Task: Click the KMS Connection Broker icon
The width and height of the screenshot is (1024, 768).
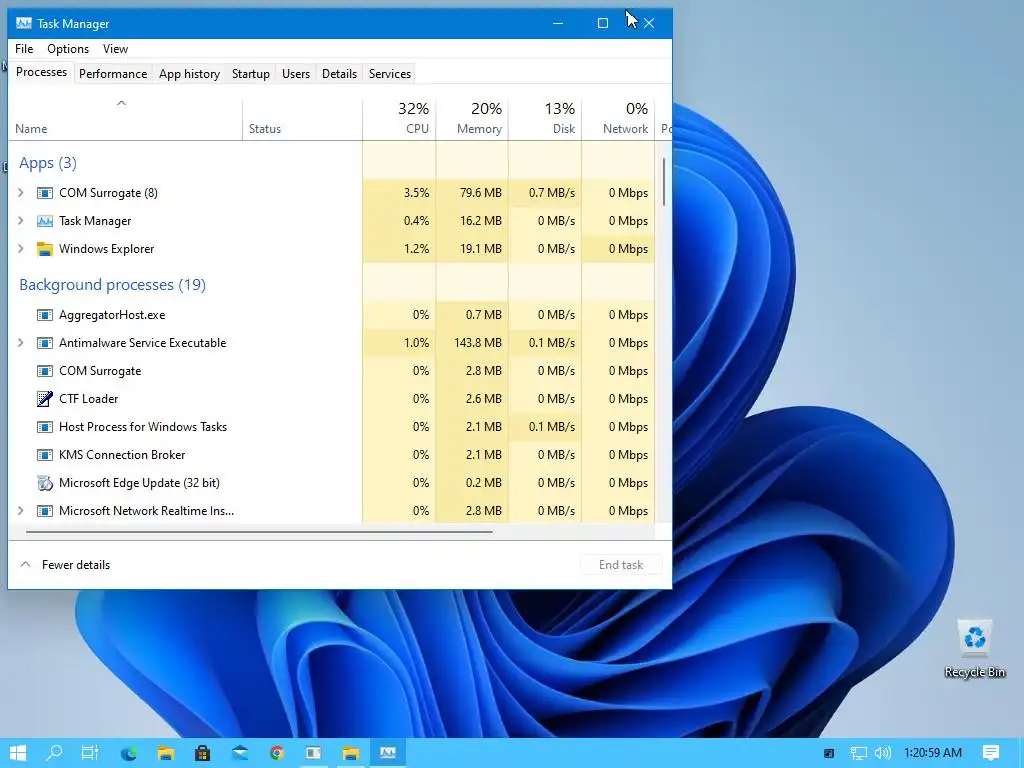Action: [x=44, y=455]
